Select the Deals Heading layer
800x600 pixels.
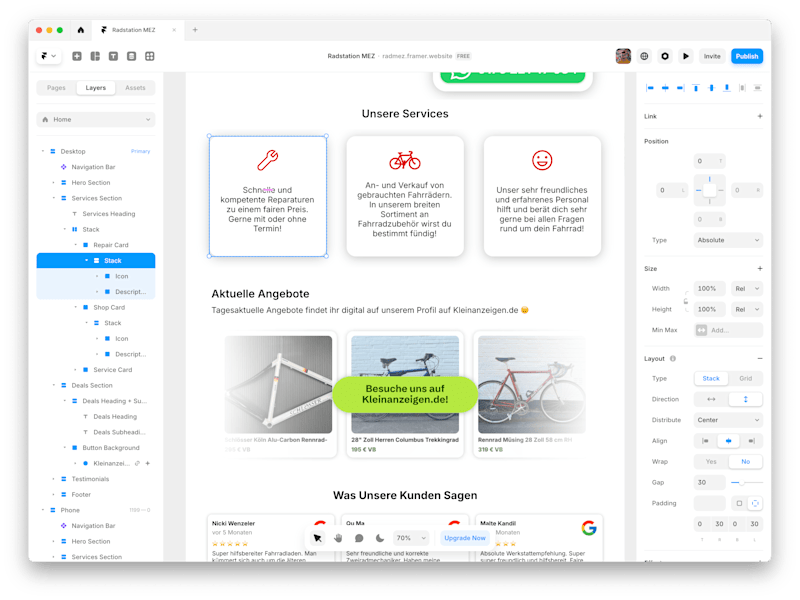click(x=115, y=417)
